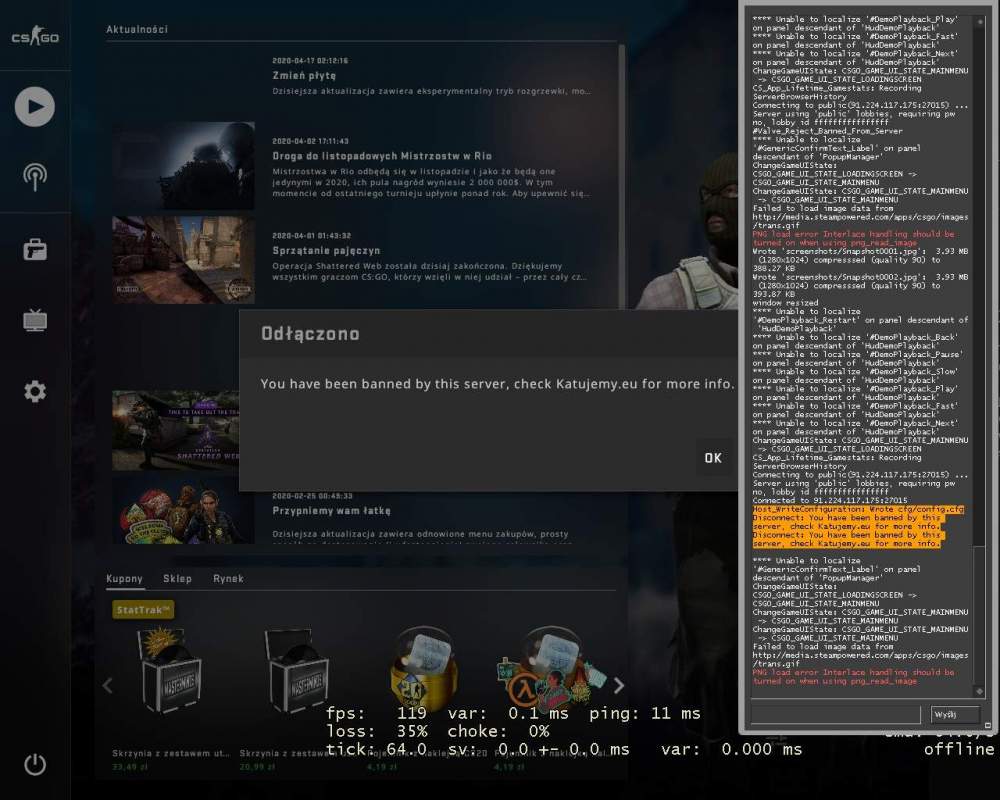The height and width of the screenshot is (800, 1000).
Task: Open the Watch TV icon
Action: tap(35, 320)
